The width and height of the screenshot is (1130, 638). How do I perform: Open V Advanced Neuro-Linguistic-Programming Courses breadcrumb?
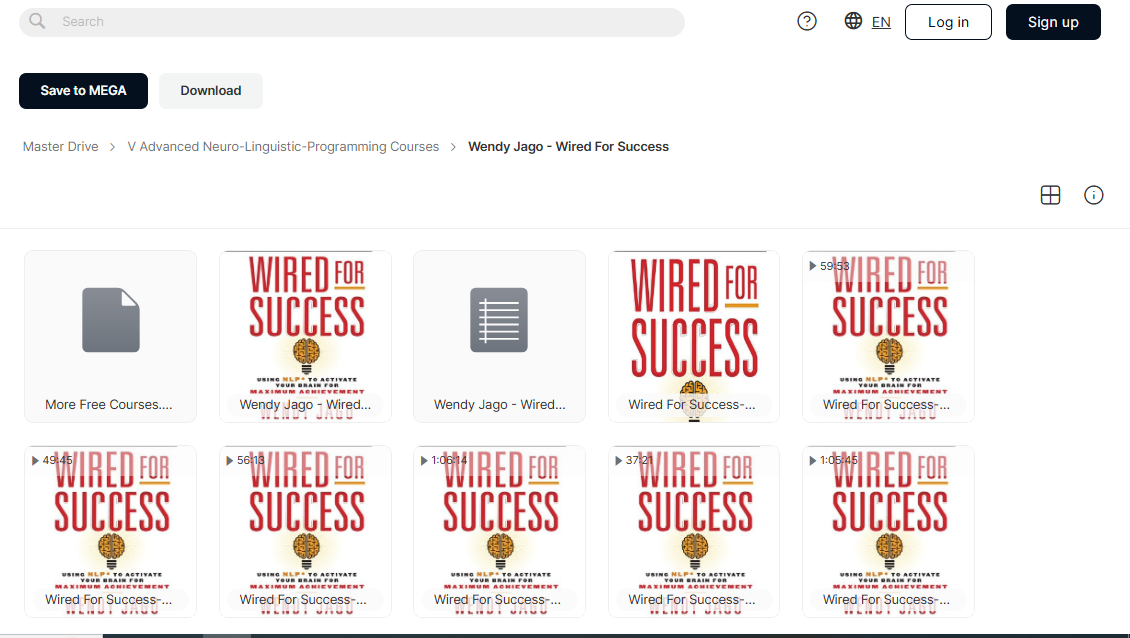283,146
